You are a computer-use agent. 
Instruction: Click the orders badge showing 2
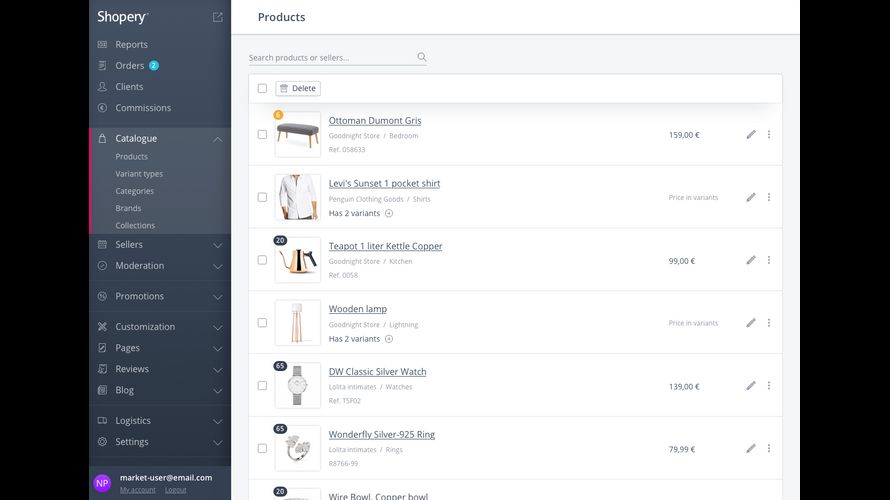pyautogui.click(x=154, y=65)
